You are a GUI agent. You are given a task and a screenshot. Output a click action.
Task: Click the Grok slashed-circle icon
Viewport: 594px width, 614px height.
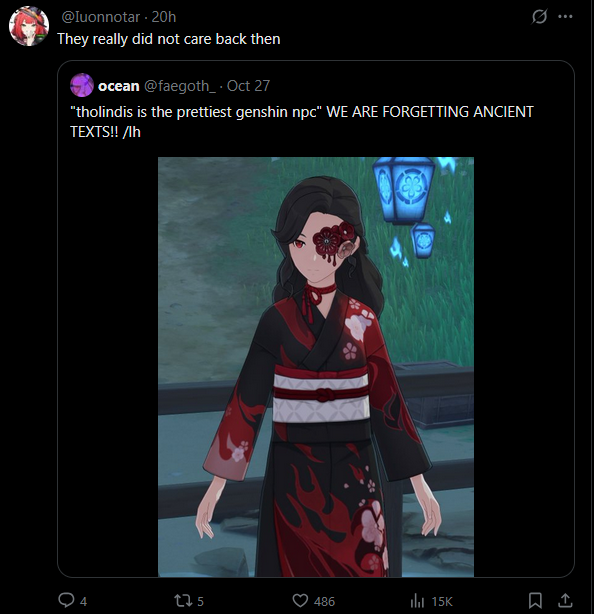(539, 16)
